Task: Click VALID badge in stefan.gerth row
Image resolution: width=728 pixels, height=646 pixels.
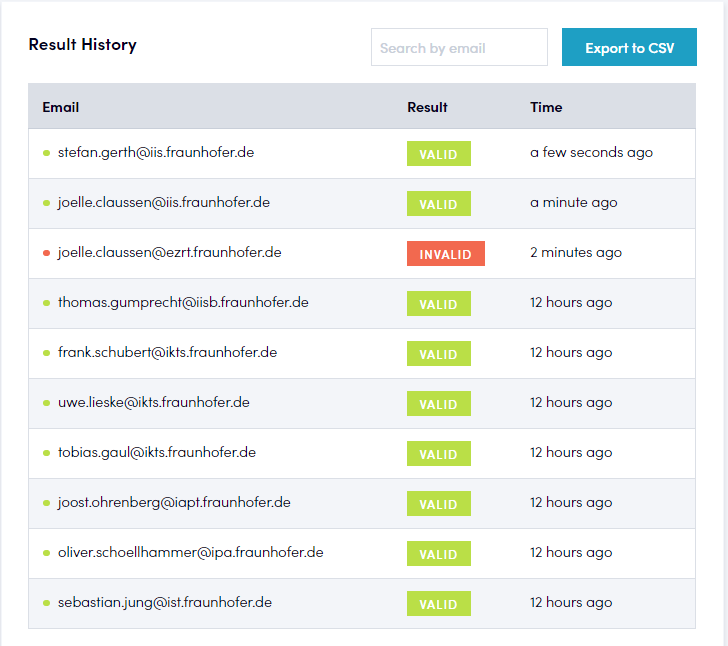Action: point(438,154)
